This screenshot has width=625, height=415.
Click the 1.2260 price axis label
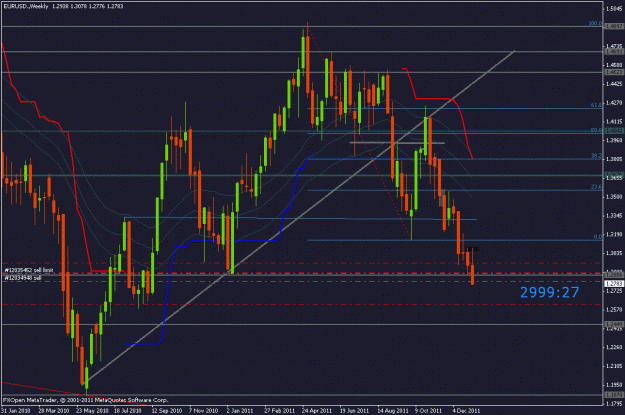(x=614, y=347)
